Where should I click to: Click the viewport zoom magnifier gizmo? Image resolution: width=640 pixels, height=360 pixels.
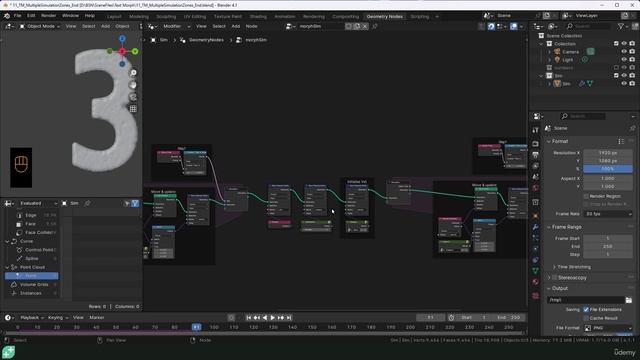tap(133, 73)
